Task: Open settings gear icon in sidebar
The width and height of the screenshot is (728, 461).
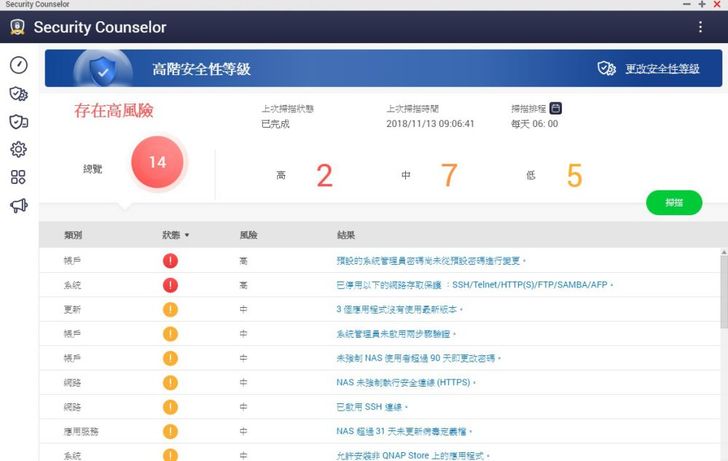Action: 19,149
